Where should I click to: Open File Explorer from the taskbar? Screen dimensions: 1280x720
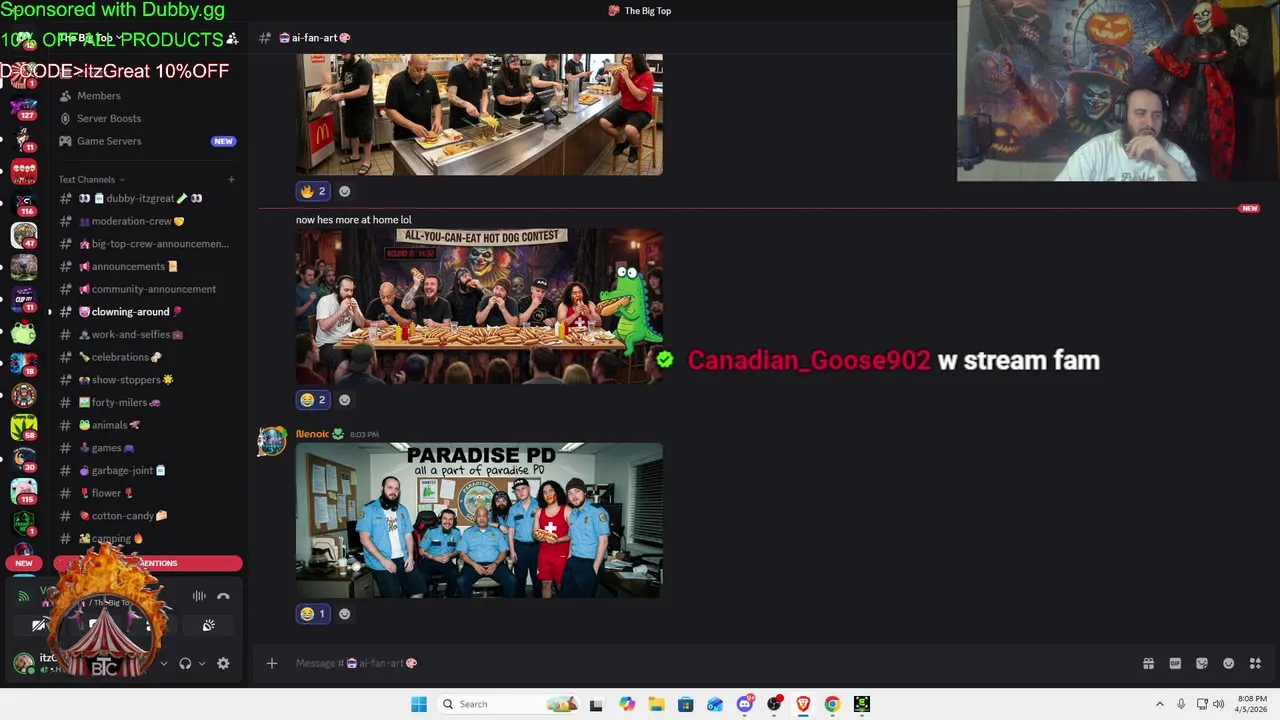pyautogui.click(x=656, y=704)
